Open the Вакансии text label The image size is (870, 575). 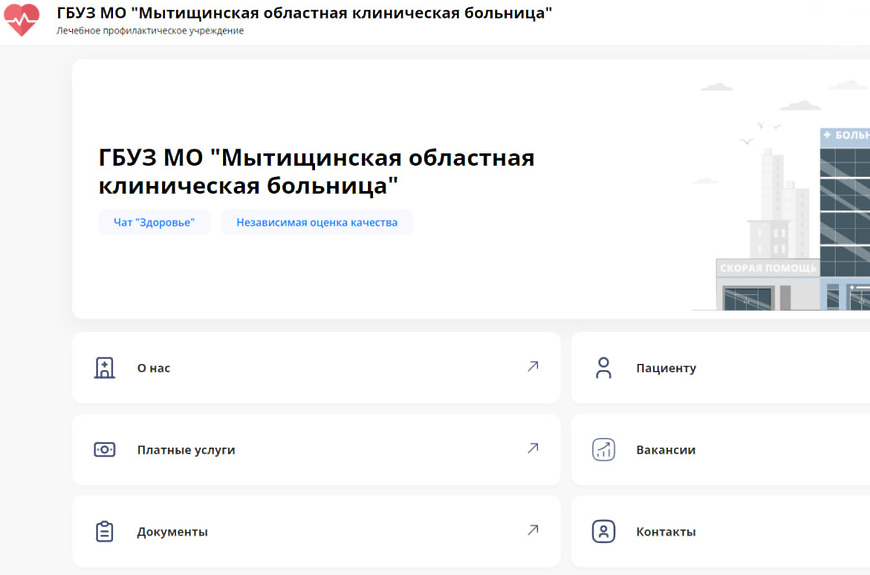click(665, 450)
